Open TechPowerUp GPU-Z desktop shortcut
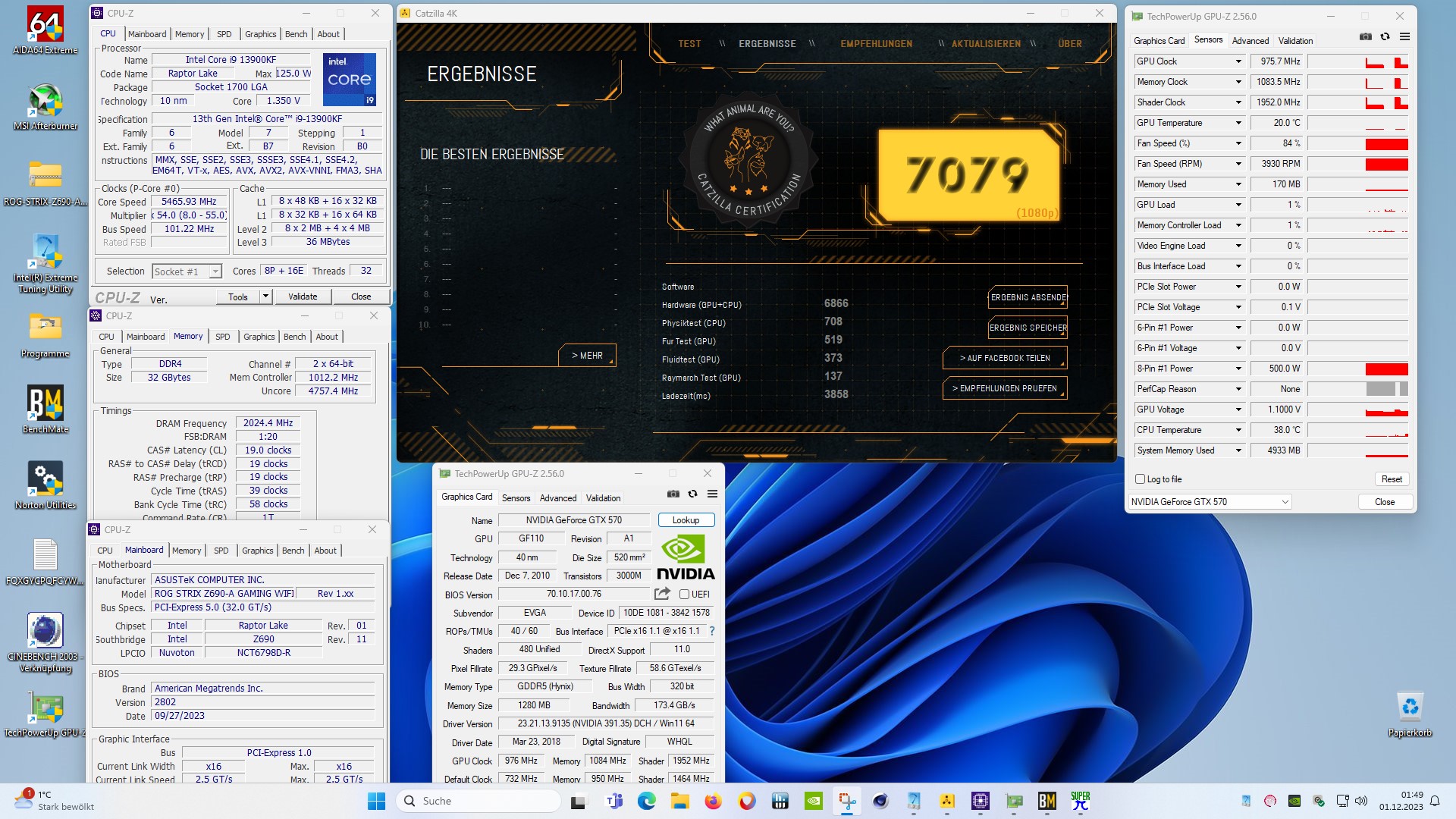This screenshot has height=819, width=1456. [45, 713]
